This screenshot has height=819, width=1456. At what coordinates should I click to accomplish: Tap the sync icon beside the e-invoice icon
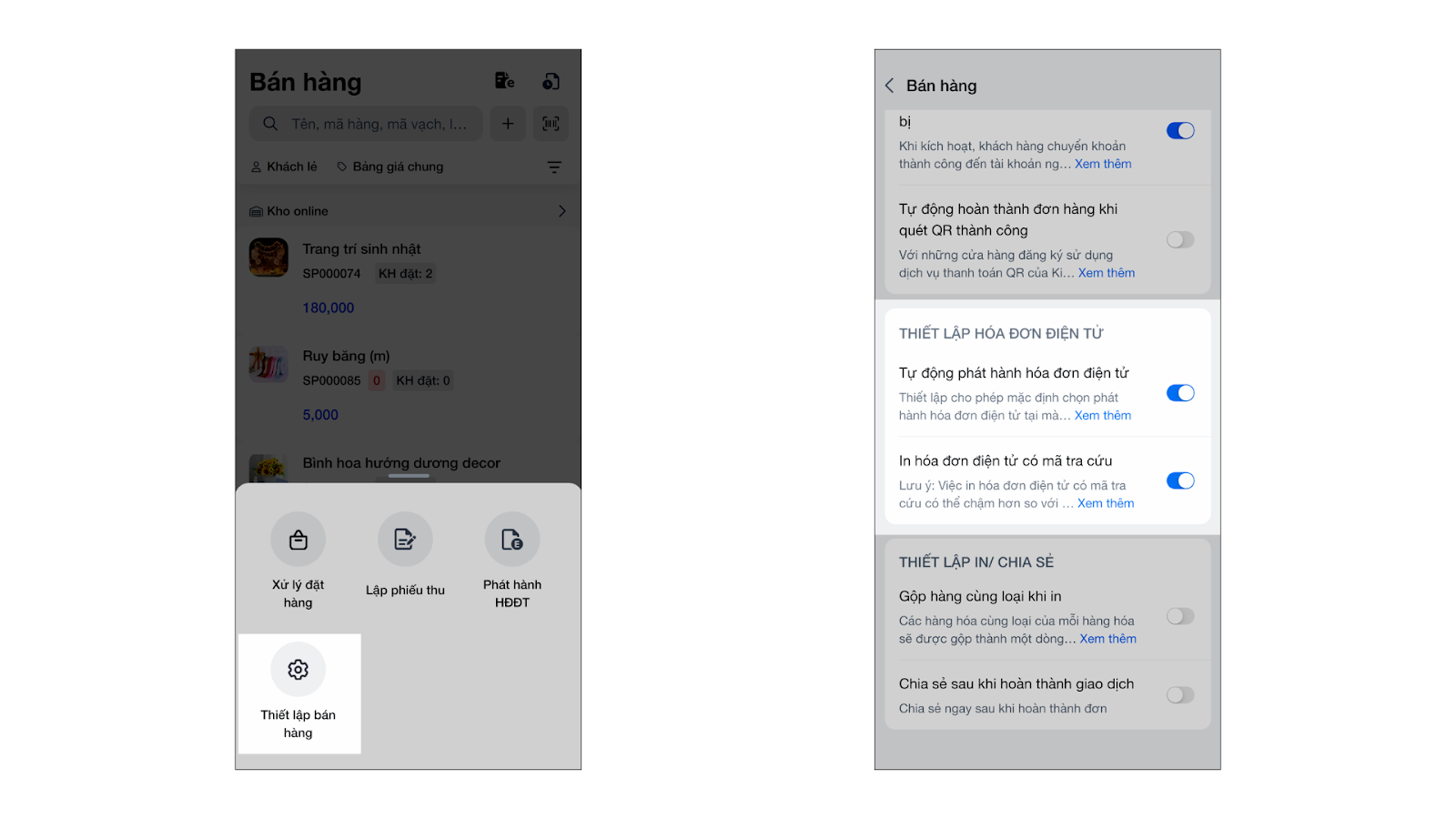click(x=551, y=81)
